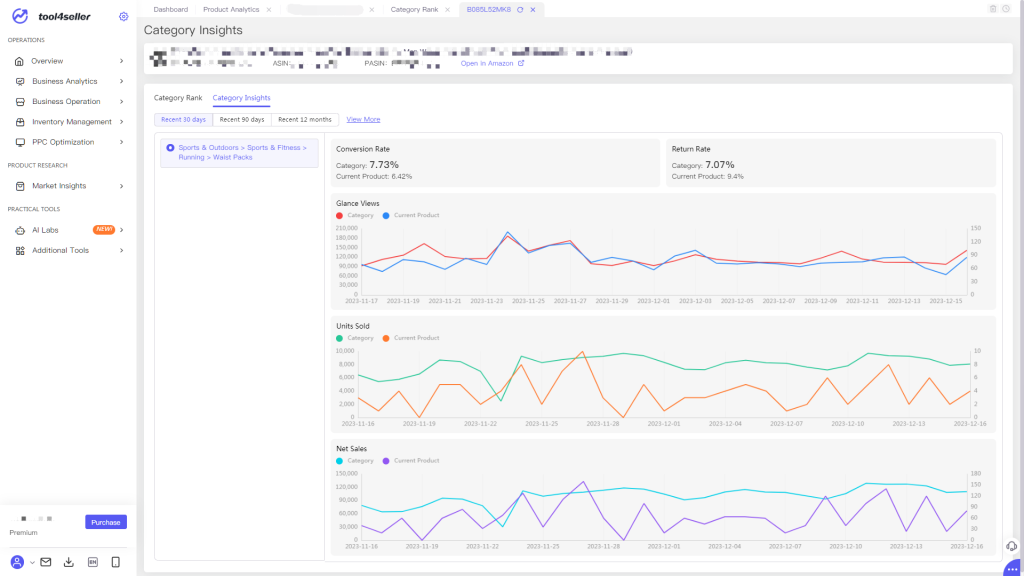Select the Category Insights sub-tab
This screenshot has height=576, width=1024.
[241, 98]
